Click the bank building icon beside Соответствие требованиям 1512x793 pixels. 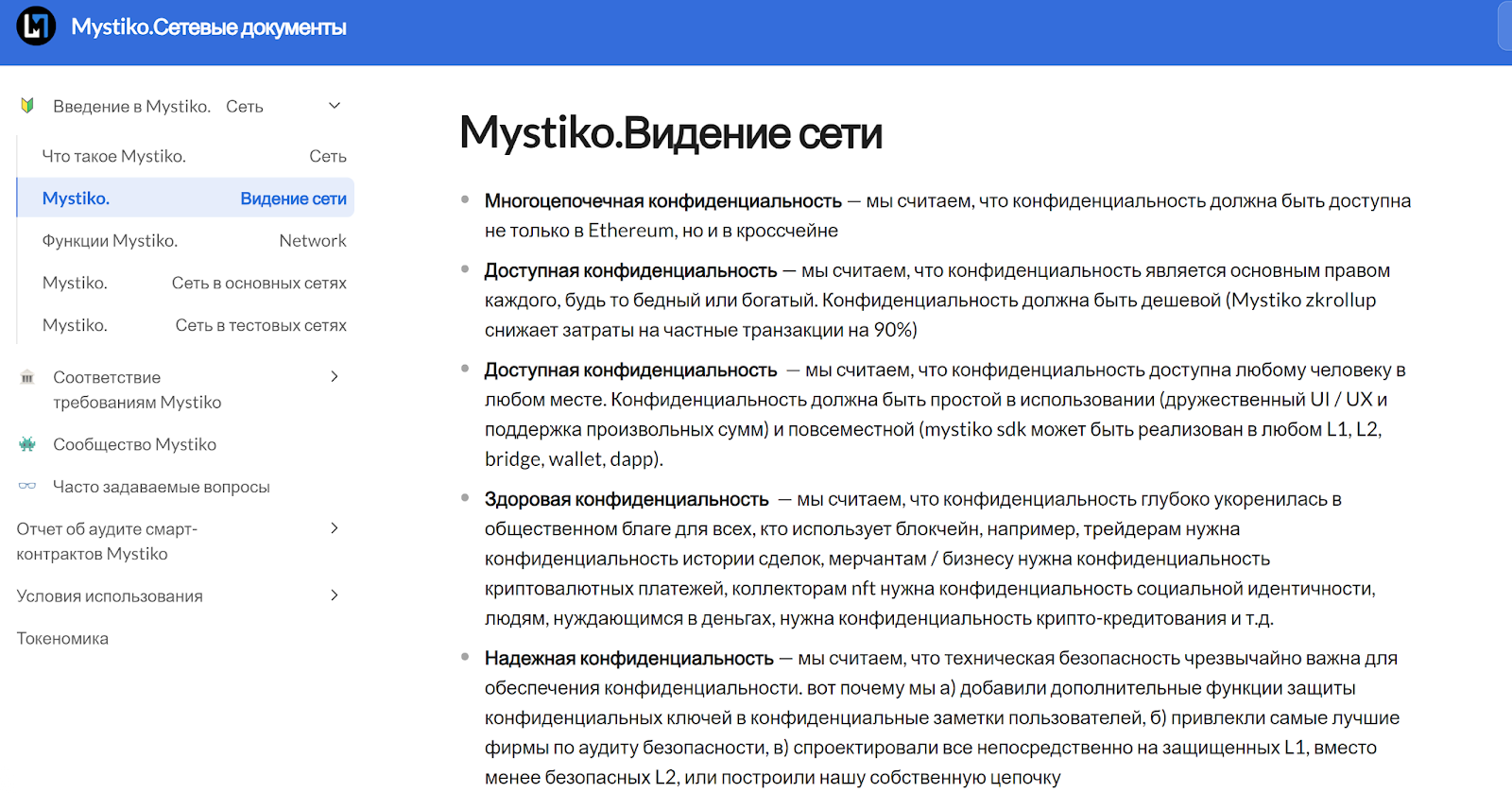coord(27,377)
